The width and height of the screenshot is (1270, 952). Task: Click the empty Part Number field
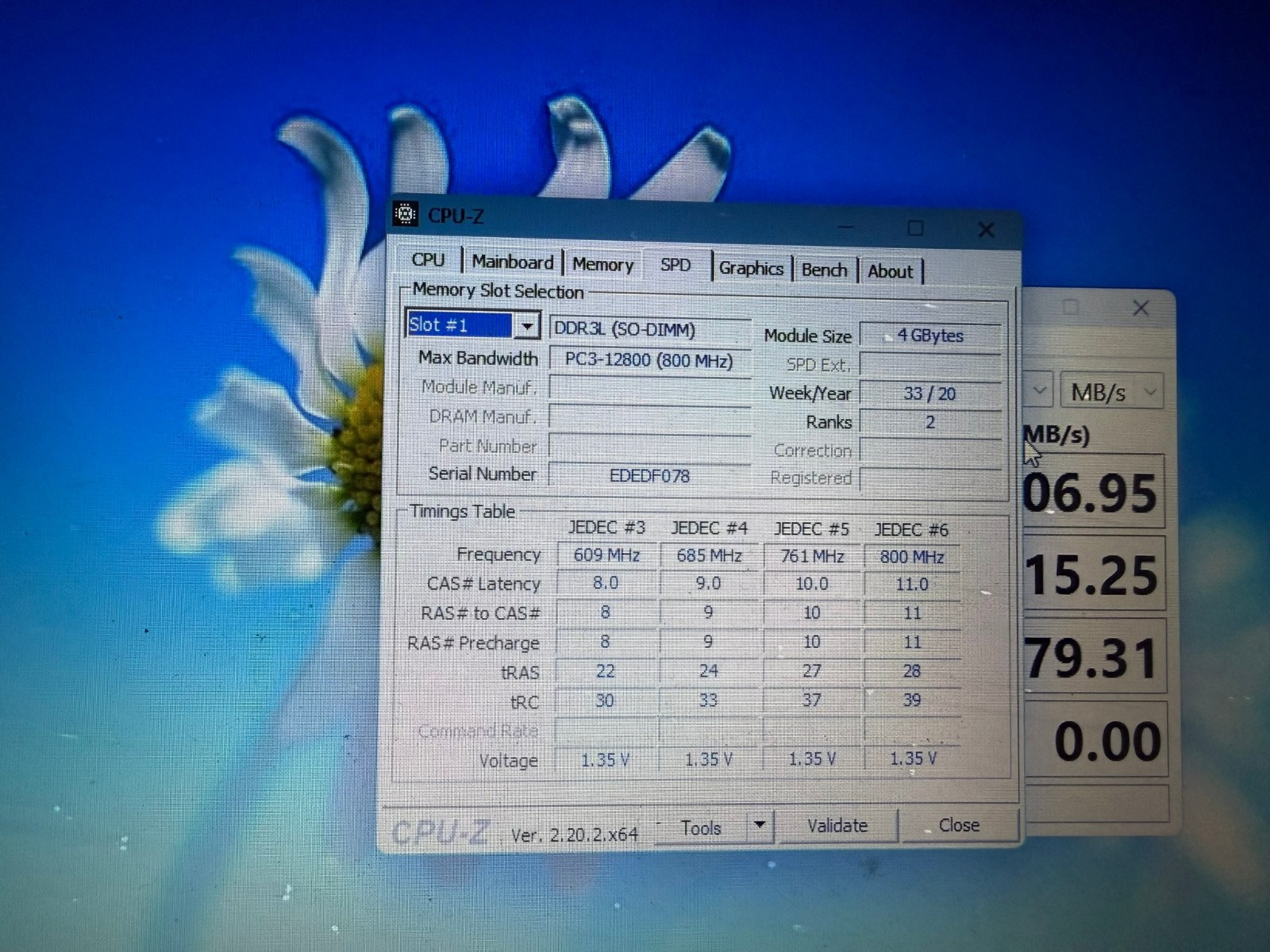click(x=649, y=447)
